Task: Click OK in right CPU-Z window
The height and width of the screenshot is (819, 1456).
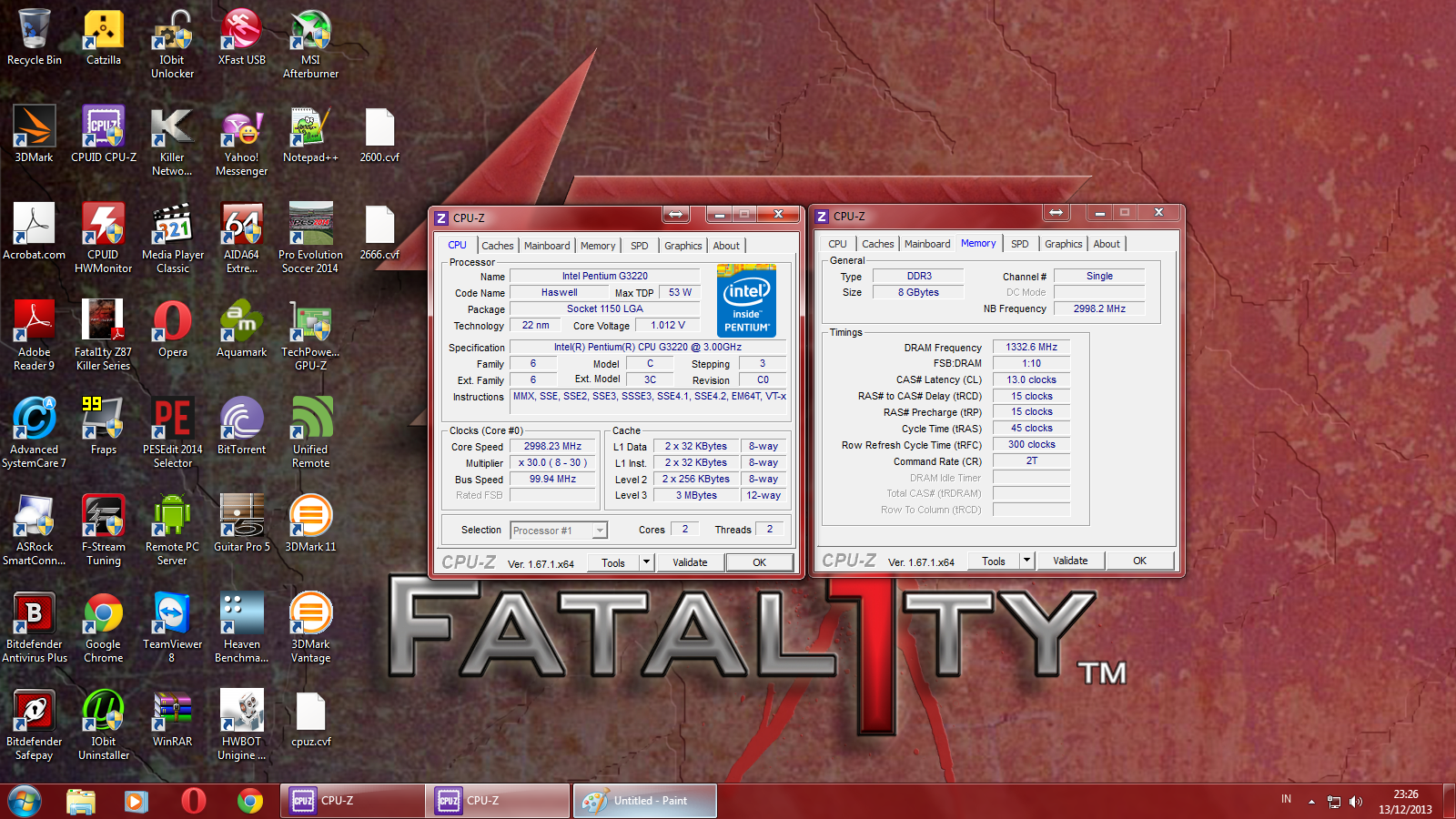Action: click(x=1140, y=561)
